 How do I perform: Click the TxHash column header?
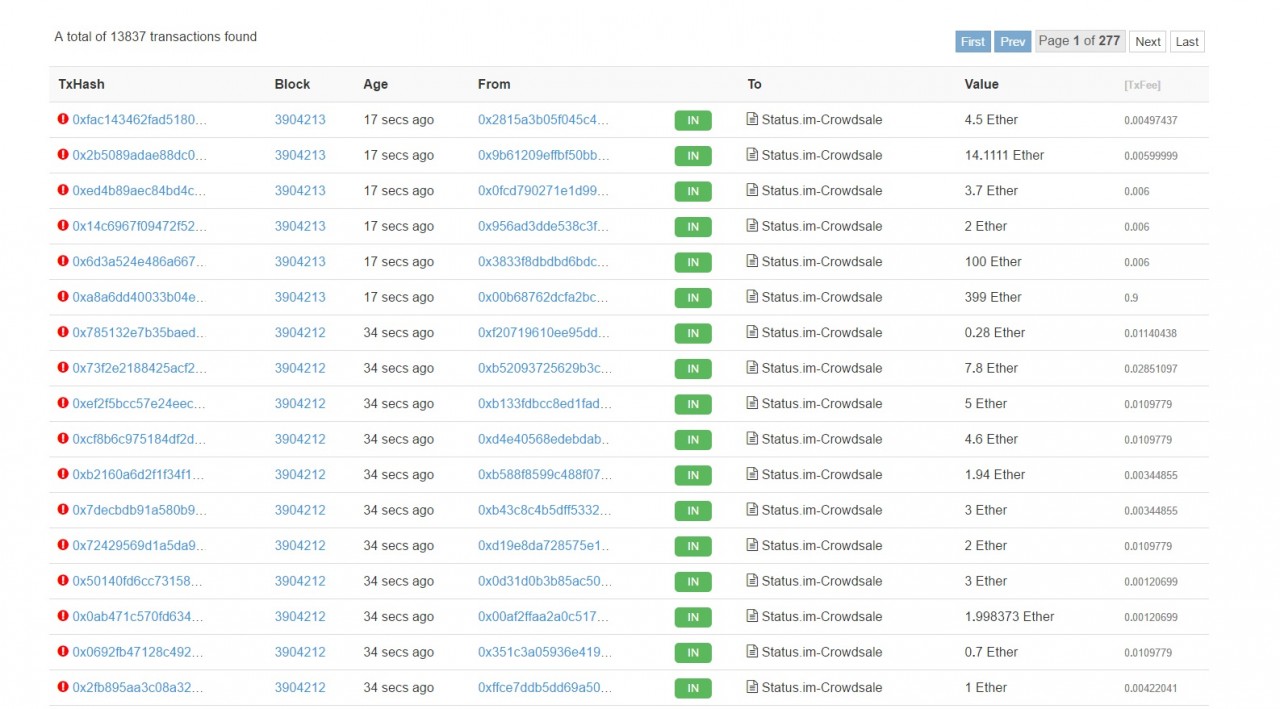(81, 84)
